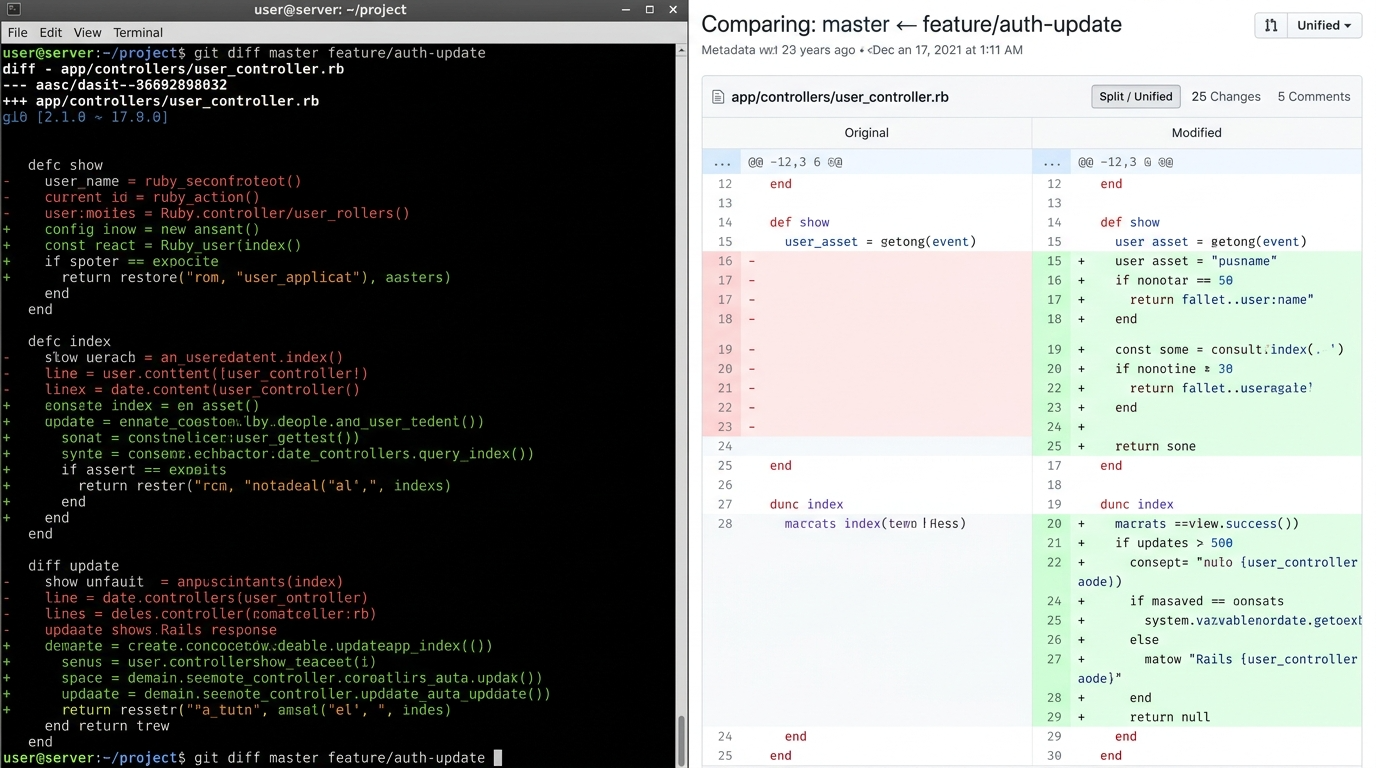
Task: Click 'const react = Ruby_user(index()' terminal line
Action: pyautogui.click(x=173, y=245)
